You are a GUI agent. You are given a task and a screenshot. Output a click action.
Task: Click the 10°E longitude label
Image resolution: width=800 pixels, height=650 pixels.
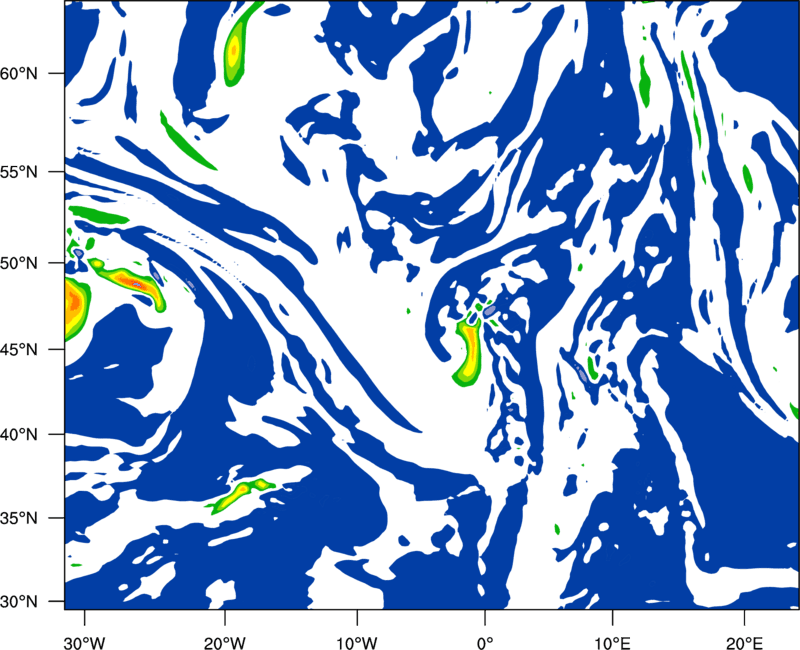(x=612, y=642)
